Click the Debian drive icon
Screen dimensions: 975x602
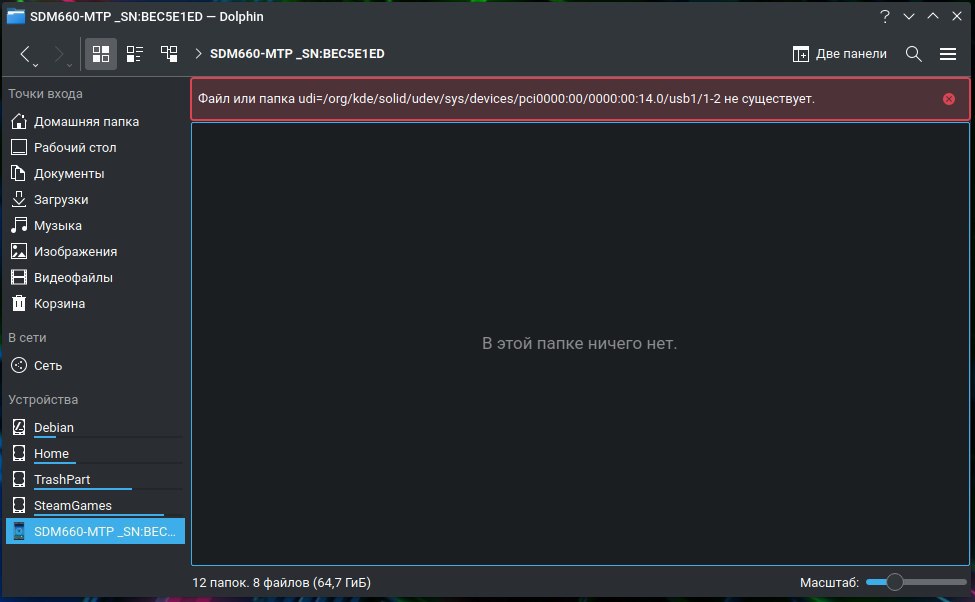click(19, 427)
